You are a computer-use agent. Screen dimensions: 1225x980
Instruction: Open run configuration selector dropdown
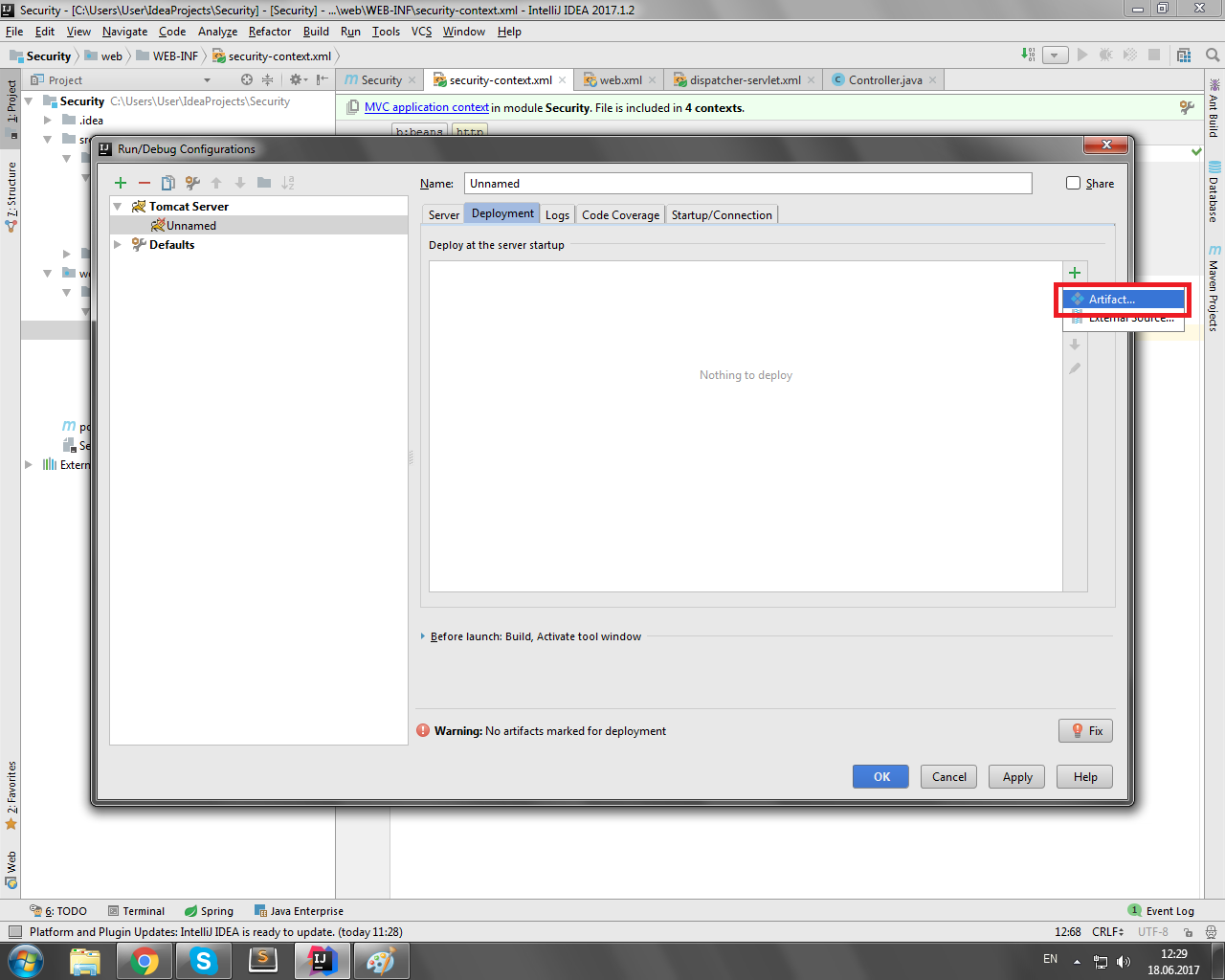(1056, 56)
